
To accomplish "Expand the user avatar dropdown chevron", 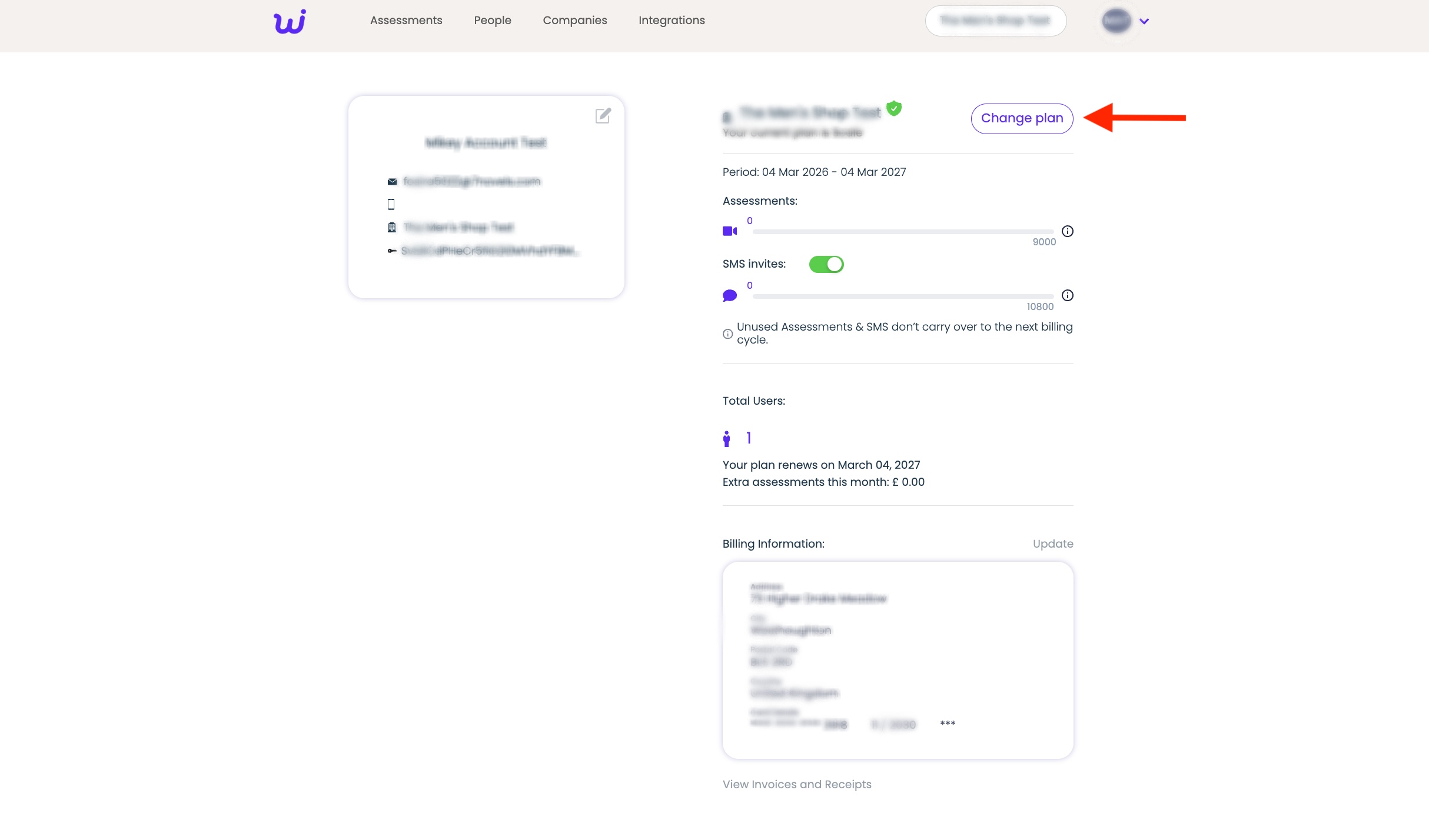I will 1144,21.
